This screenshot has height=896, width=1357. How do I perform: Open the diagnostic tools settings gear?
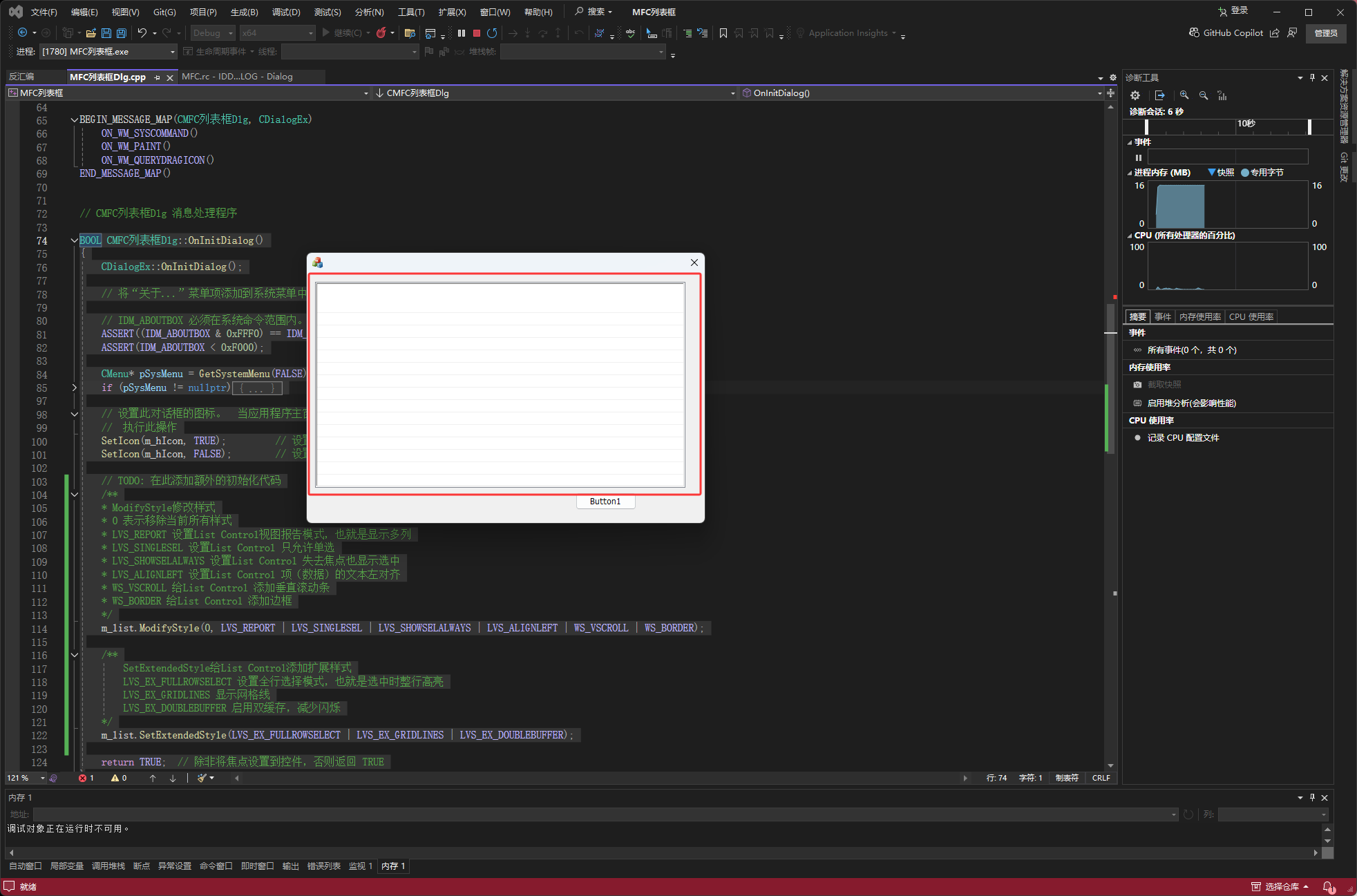(1135, 95)
